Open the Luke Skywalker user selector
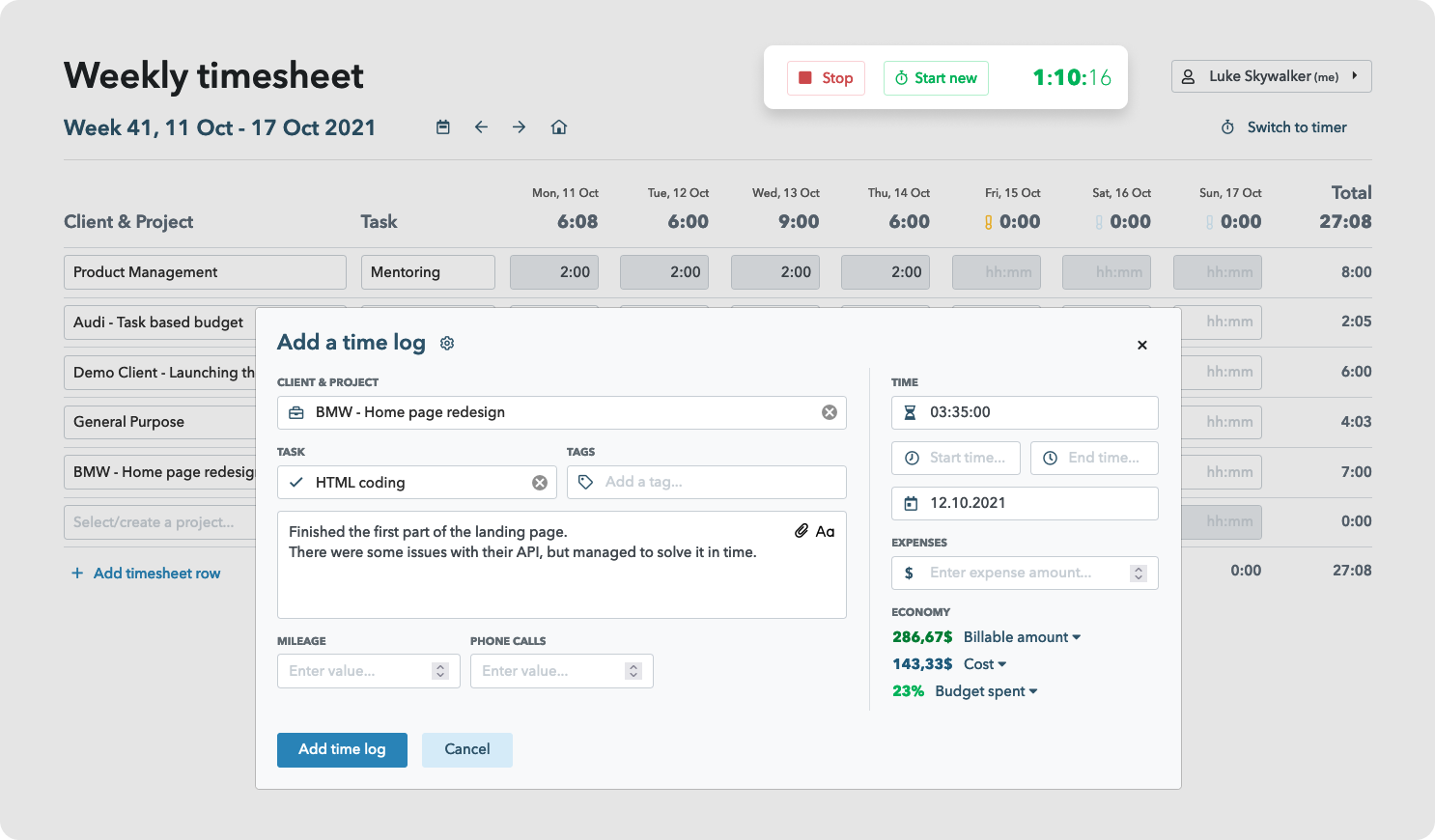The height and width of the screenshot is (840, 1435). (1271, 76)
